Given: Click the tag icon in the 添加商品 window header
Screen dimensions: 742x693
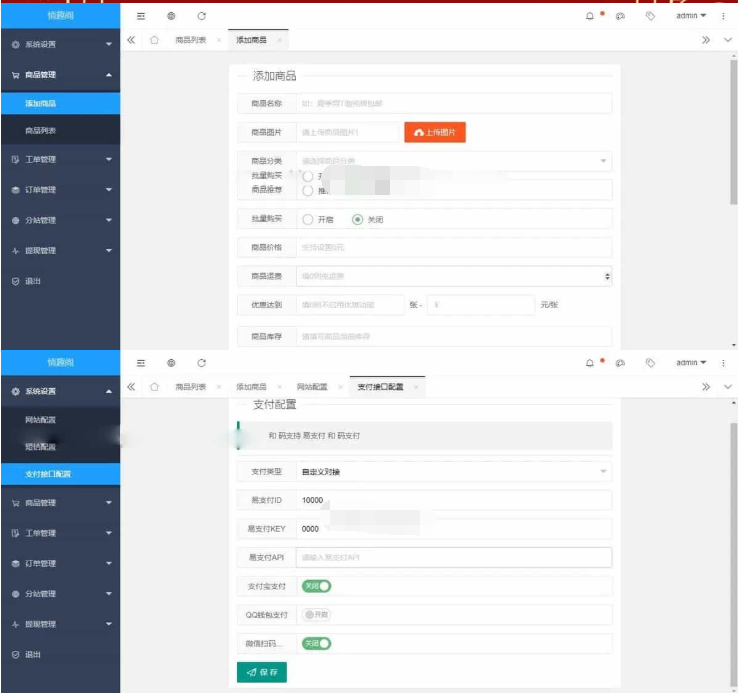Looking at the screenshot, I should click(x=650, y=16).
